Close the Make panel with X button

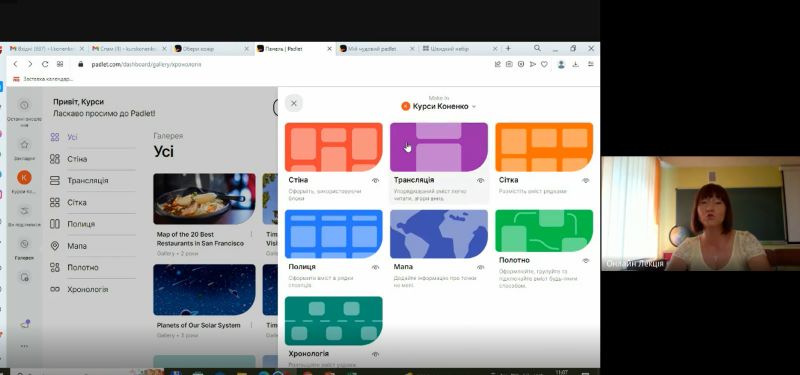pos(294,103)
